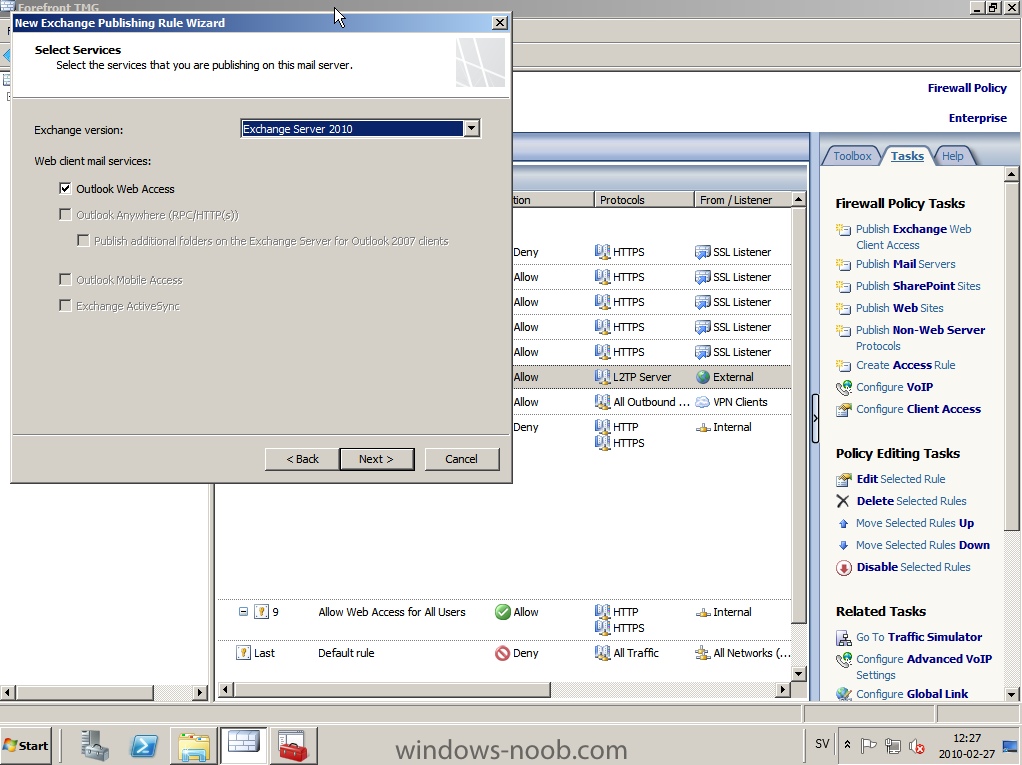Click Create Access Rule link

click(905, 365)
